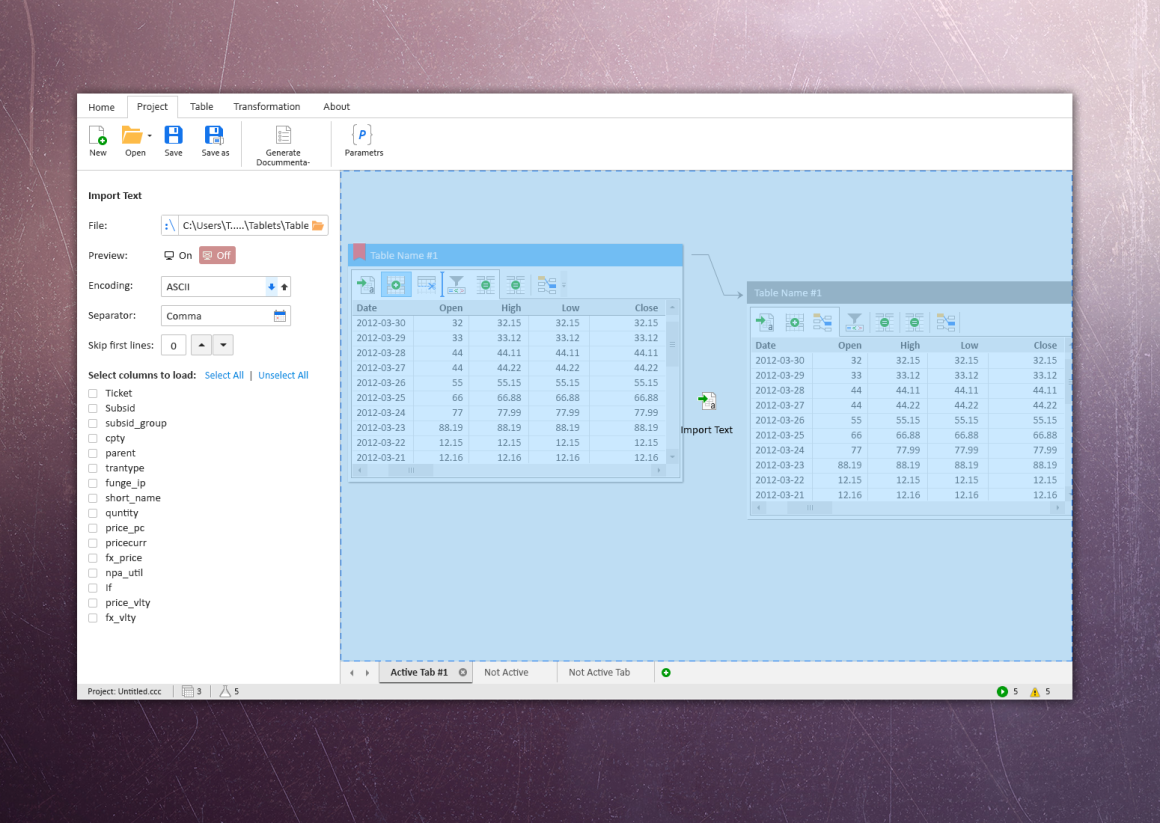Select the branch transformation icon in second table toolbar
The image size is (1160, 823).
point(822,320)
